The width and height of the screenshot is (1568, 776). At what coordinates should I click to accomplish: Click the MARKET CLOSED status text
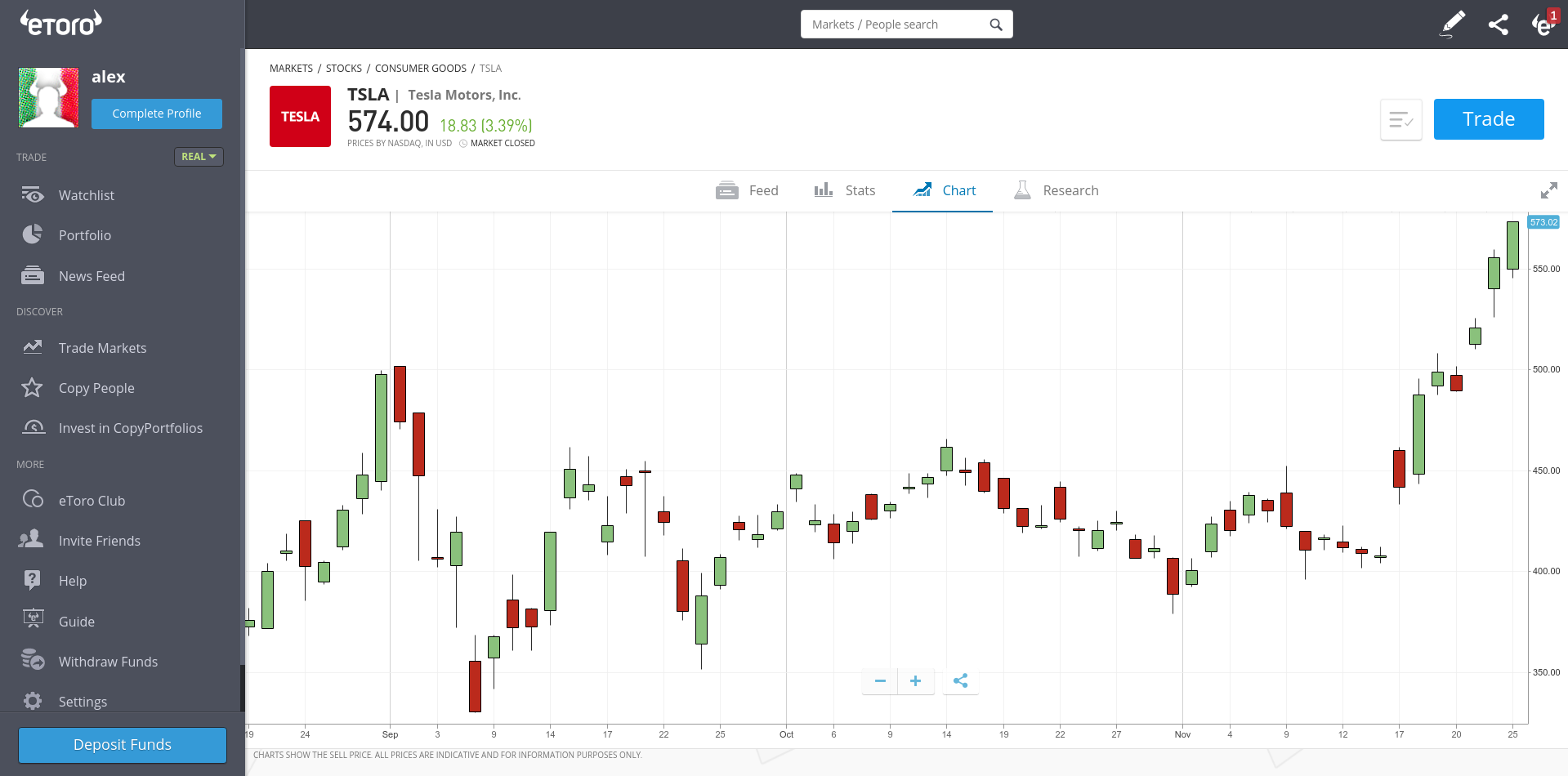(x=503, y=144)
